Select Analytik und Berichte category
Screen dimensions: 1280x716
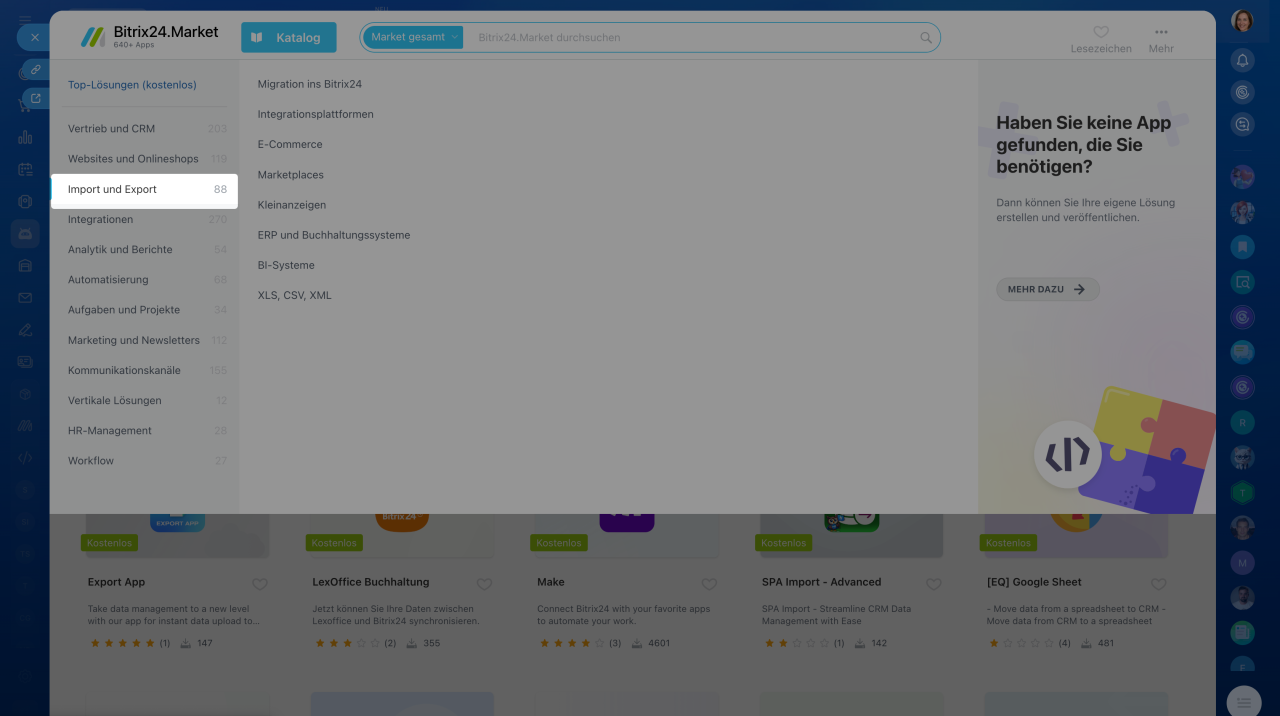147,249
